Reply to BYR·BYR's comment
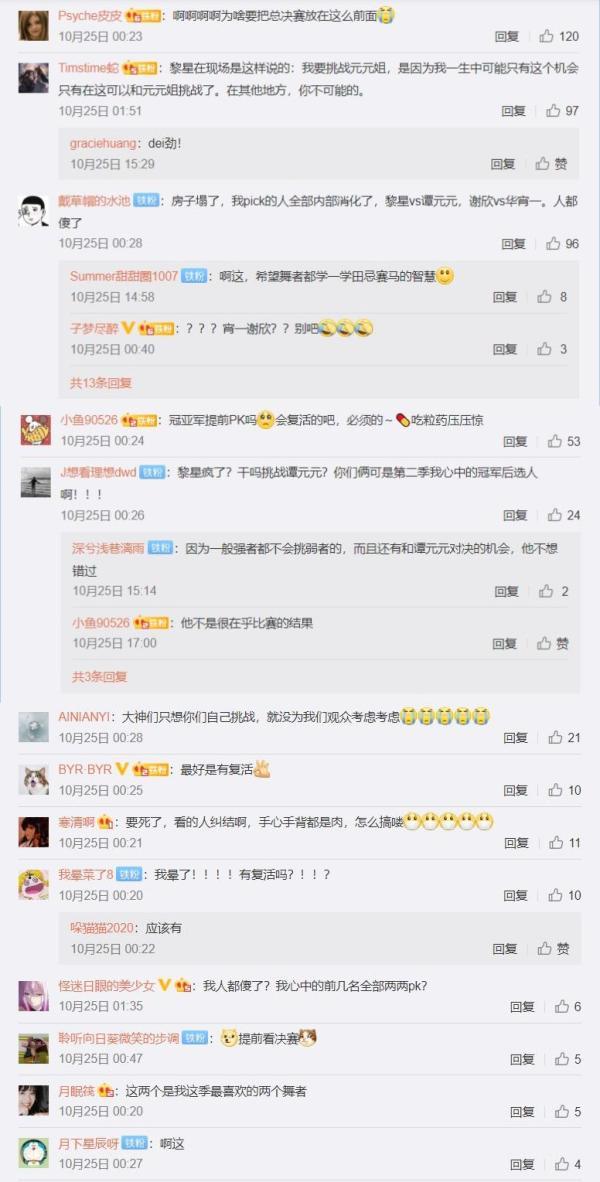This screenshot has width=600, height=1182. (516, 790)
